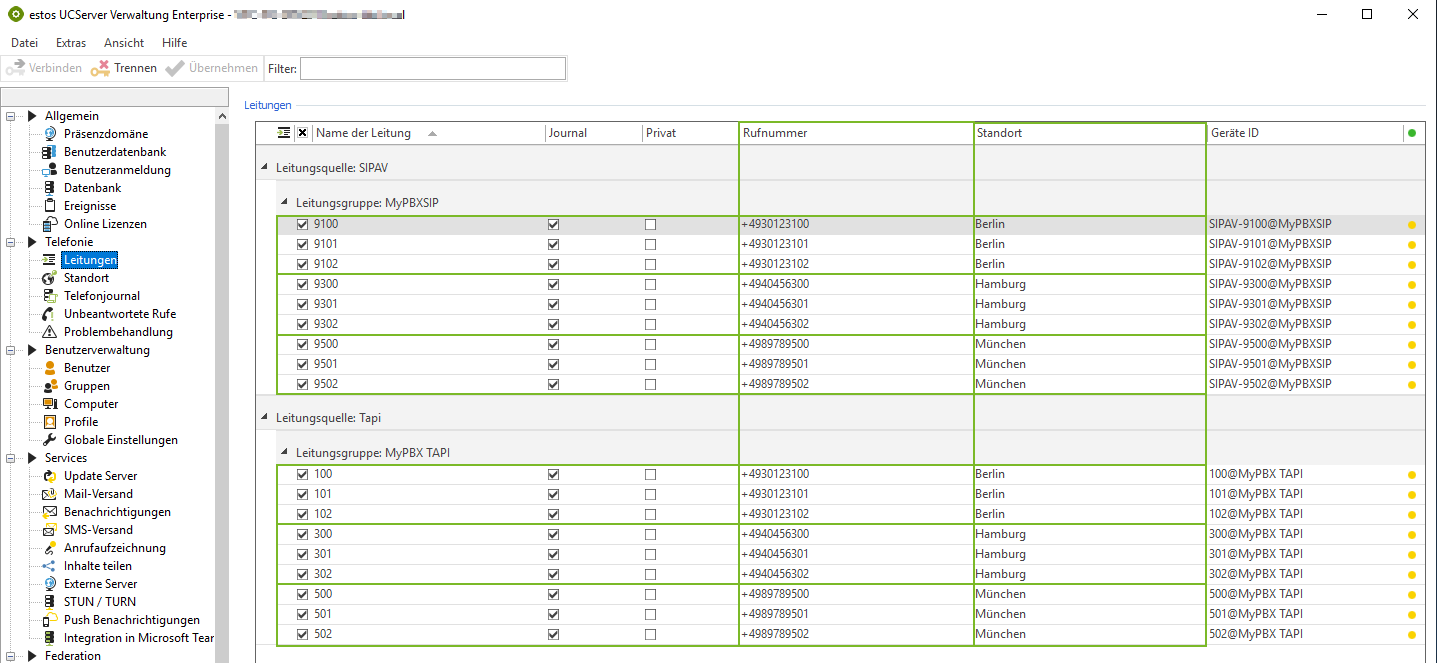Collapse the Leitungsquelle: SIPAV group
This screenshot has height=663, width=1437.
click(x=265, y=168)
